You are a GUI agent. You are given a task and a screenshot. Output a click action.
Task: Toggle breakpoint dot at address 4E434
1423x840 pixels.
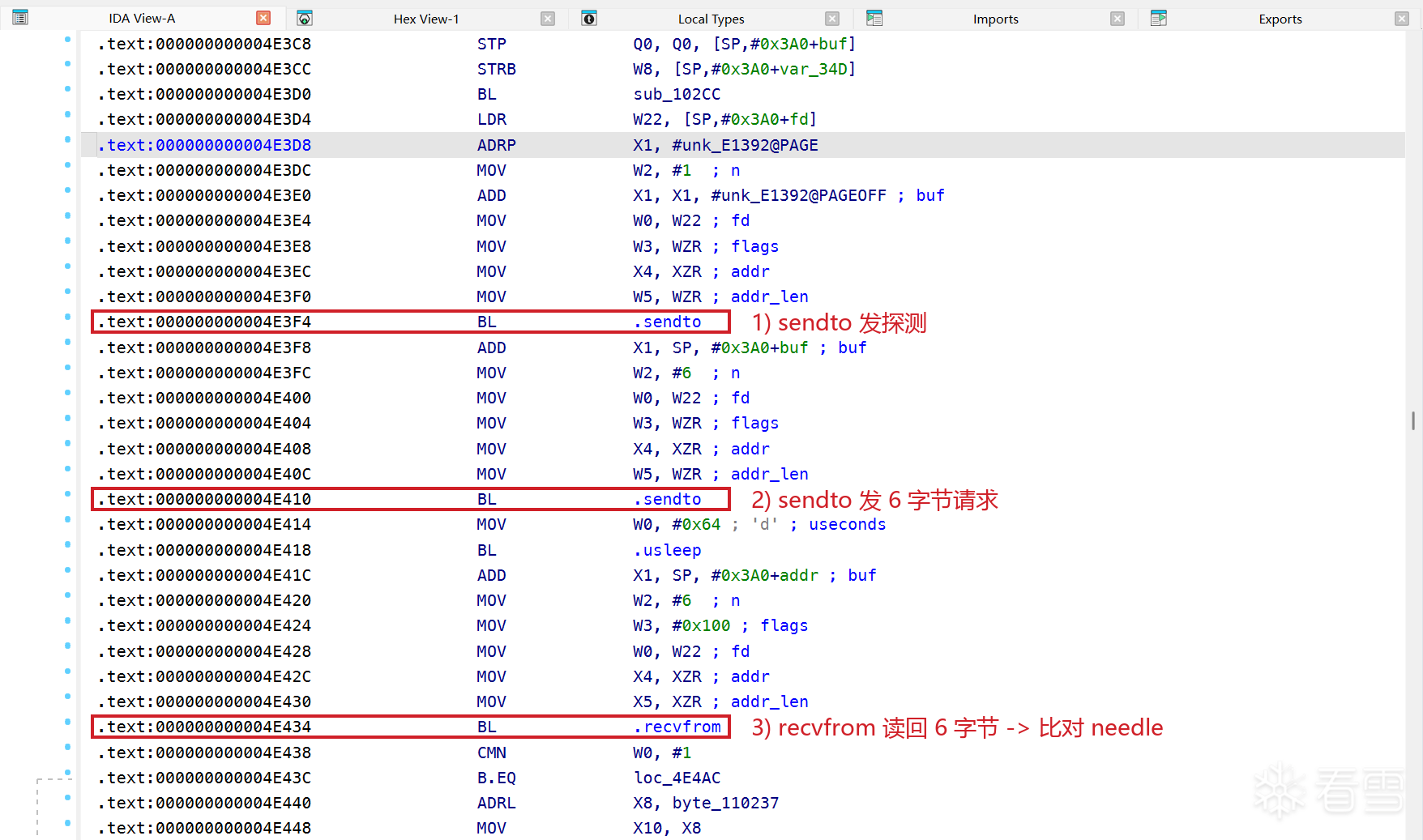pyautogui.click(x=67, y=722)
